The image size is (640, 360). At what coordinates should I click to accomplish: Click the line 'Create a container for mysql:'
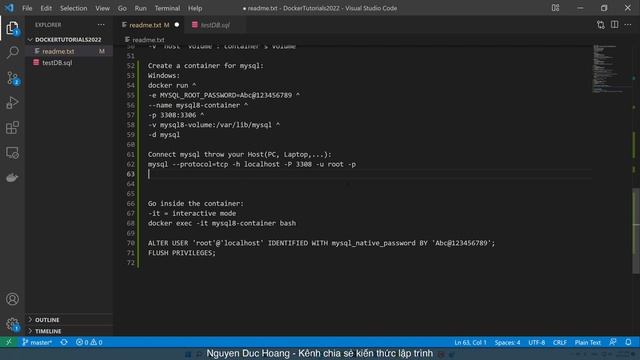[206, 66]
